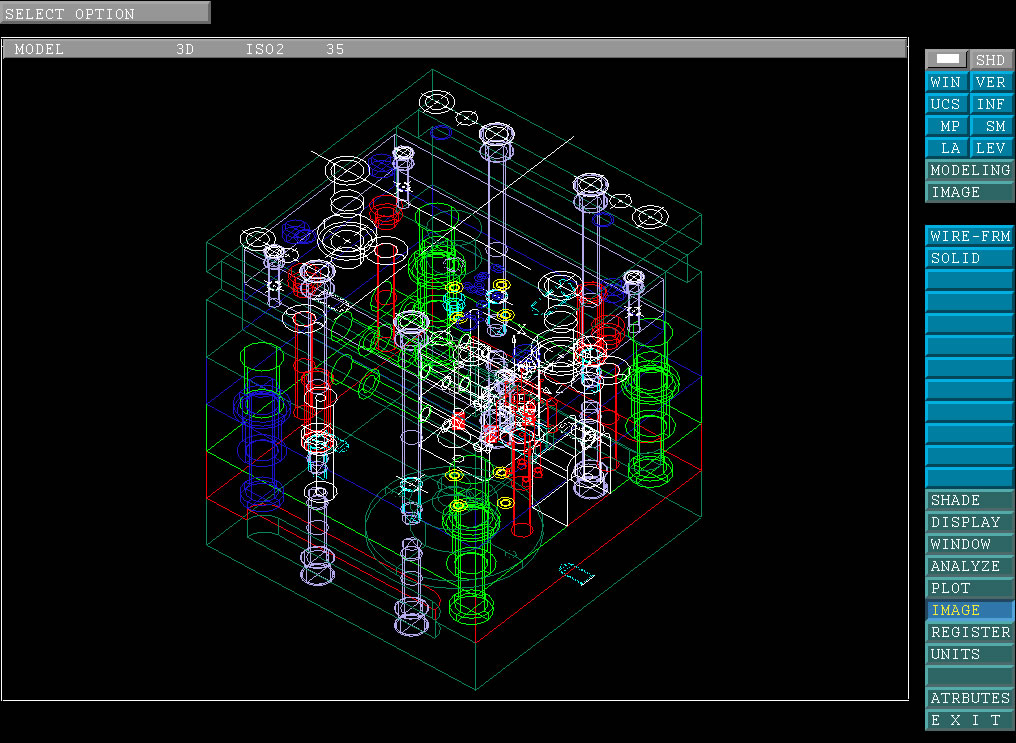Select the MP button

[946, 126]
